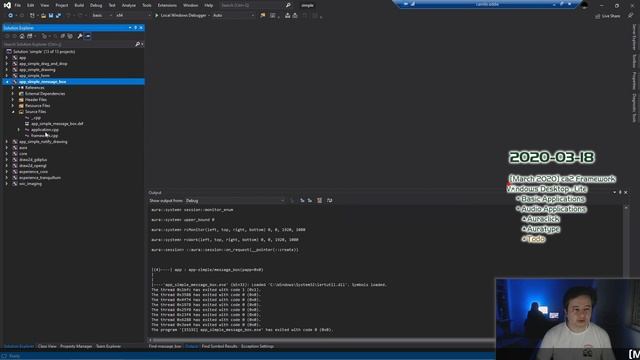640x360 pixels.
Task: Select the Solution 'simple' root node
Action: click(44, 52)
